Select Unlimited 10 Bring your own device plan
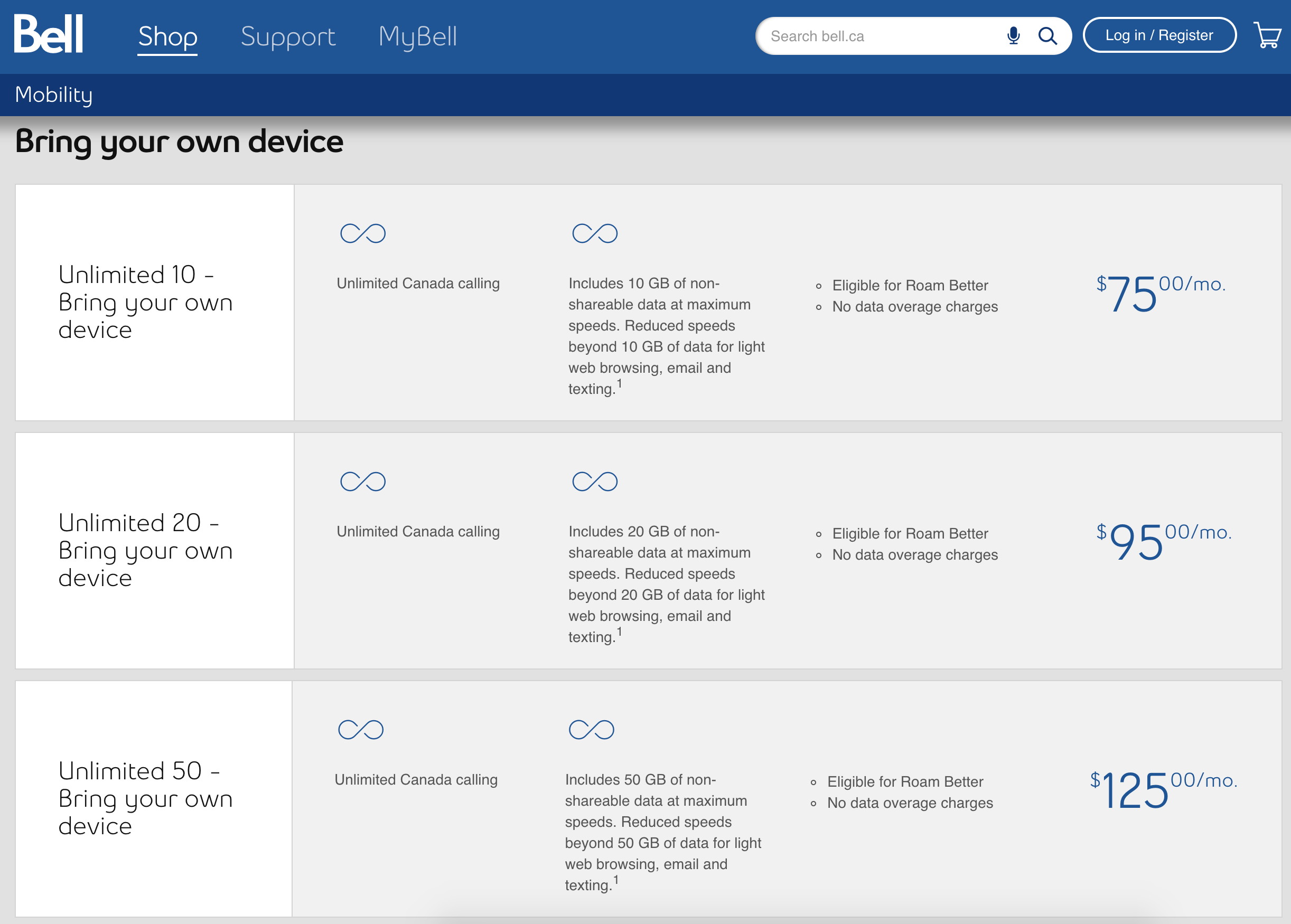The width and height of the screenshot is (1291, 924). pyautogui.click(x=146, y=302)
